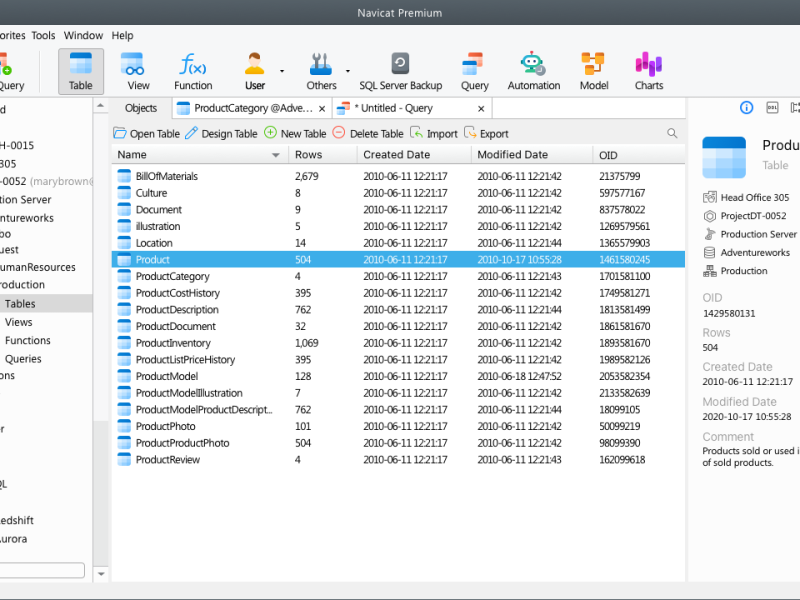
Task: Show the object information panel icon
Action: 746,108
